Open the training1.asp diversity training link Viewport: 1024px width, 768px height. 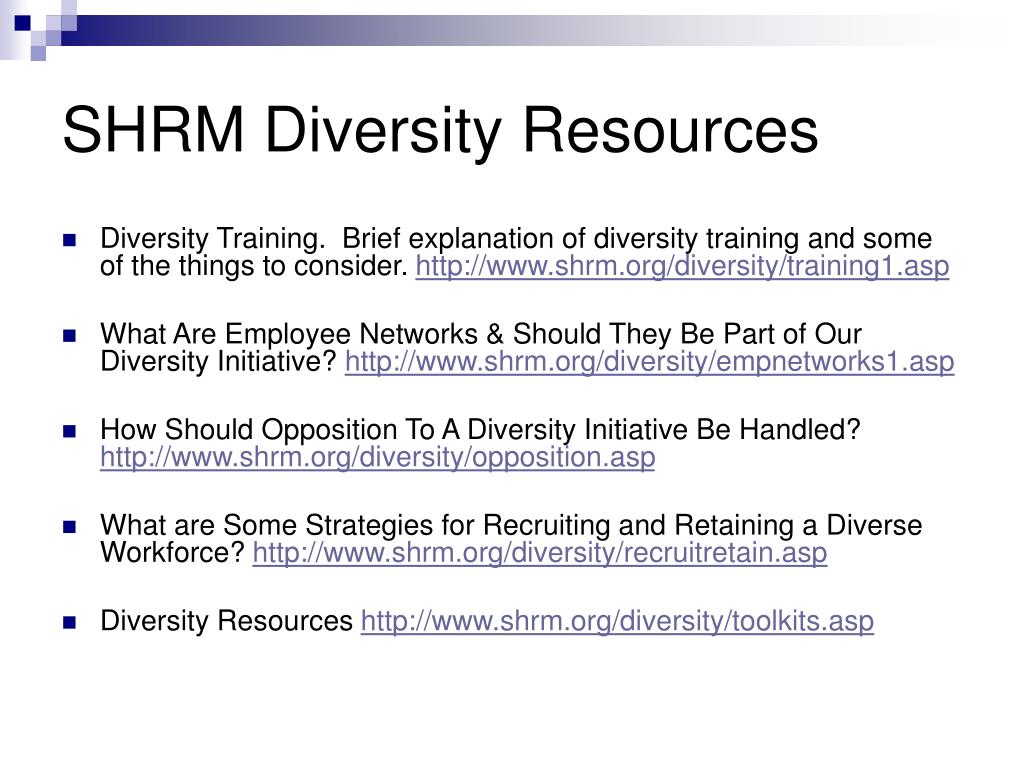(x=682, y=266)
